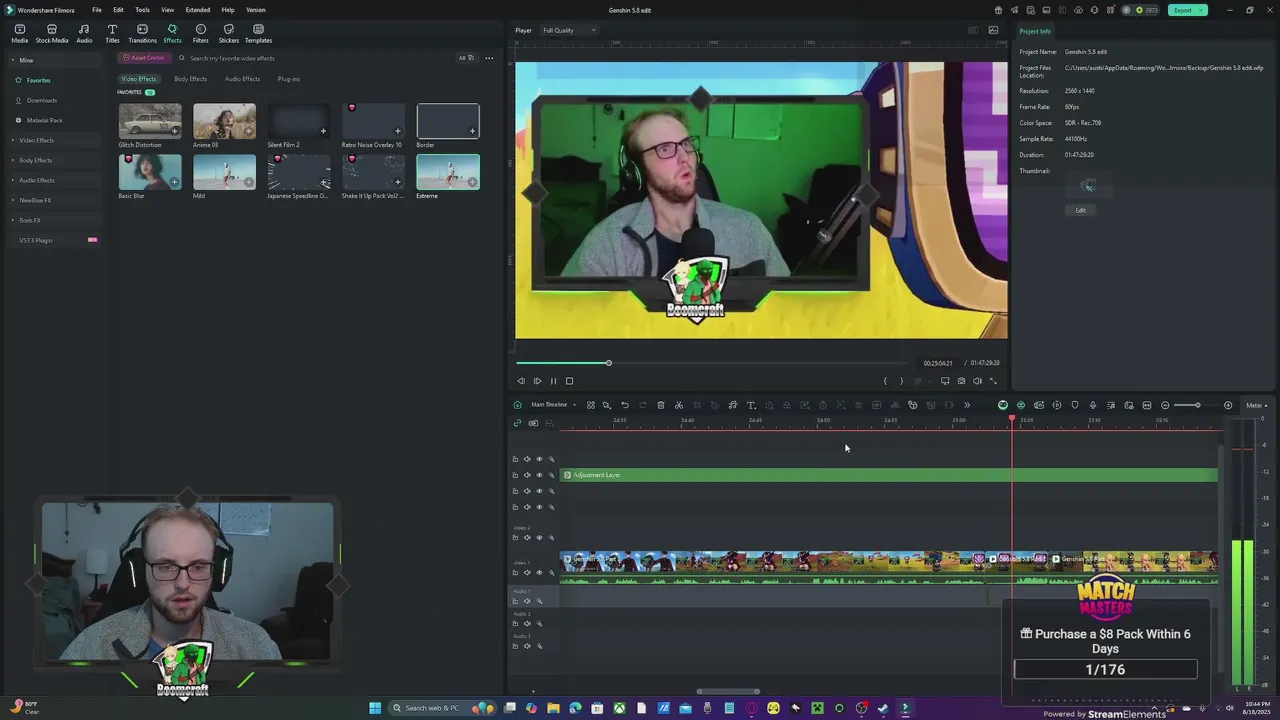This screenshot has height=720, width=1280.
Task: Click the play button under preview
Action: click(537, 381)
